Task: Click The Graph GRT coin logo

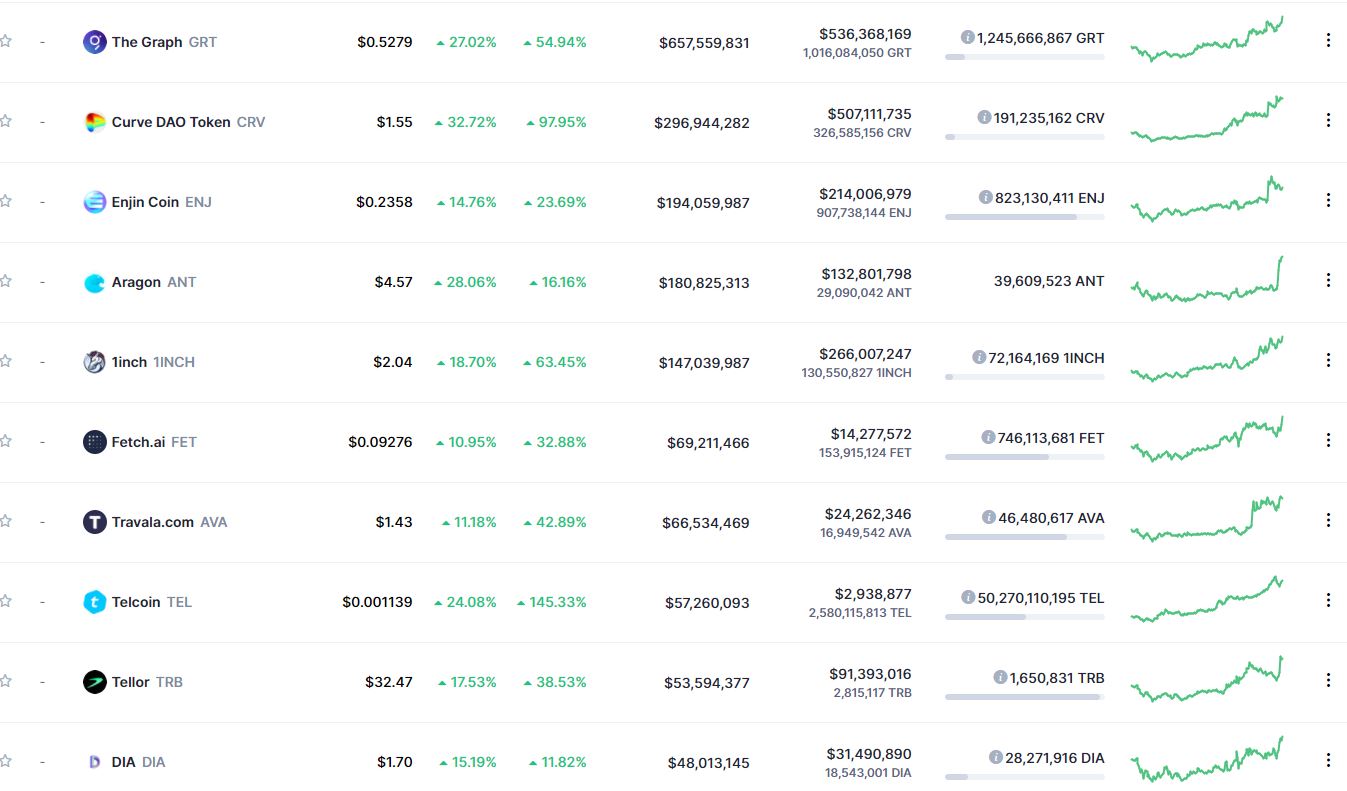Action: [94, 42]
